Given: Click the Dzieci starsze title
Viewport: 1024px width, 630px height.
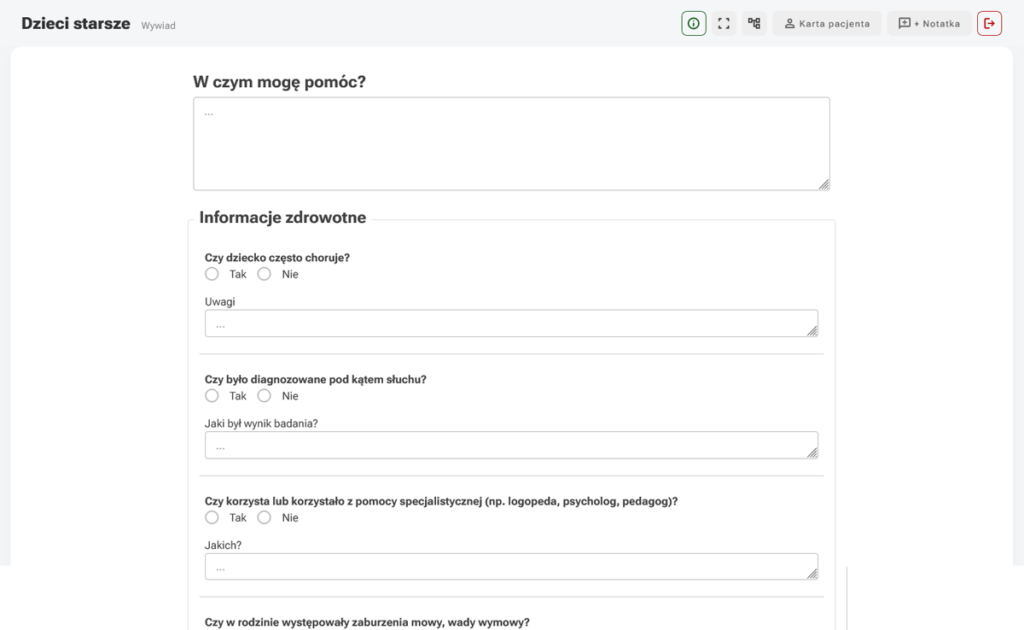Looking at the screenshot, I should click(76, 24).
